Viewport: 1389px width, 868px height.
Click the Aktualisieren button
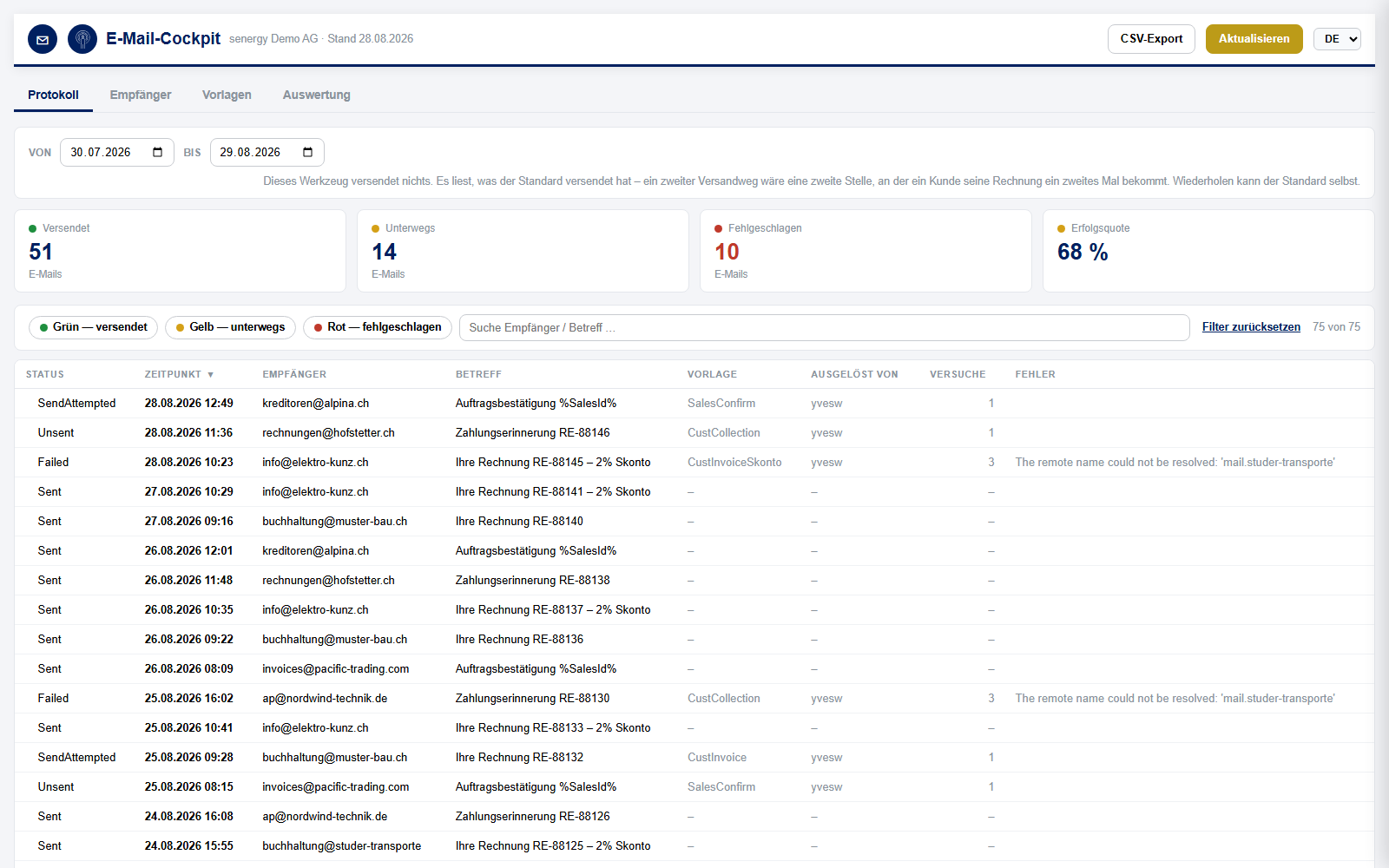click(1254, 39)
